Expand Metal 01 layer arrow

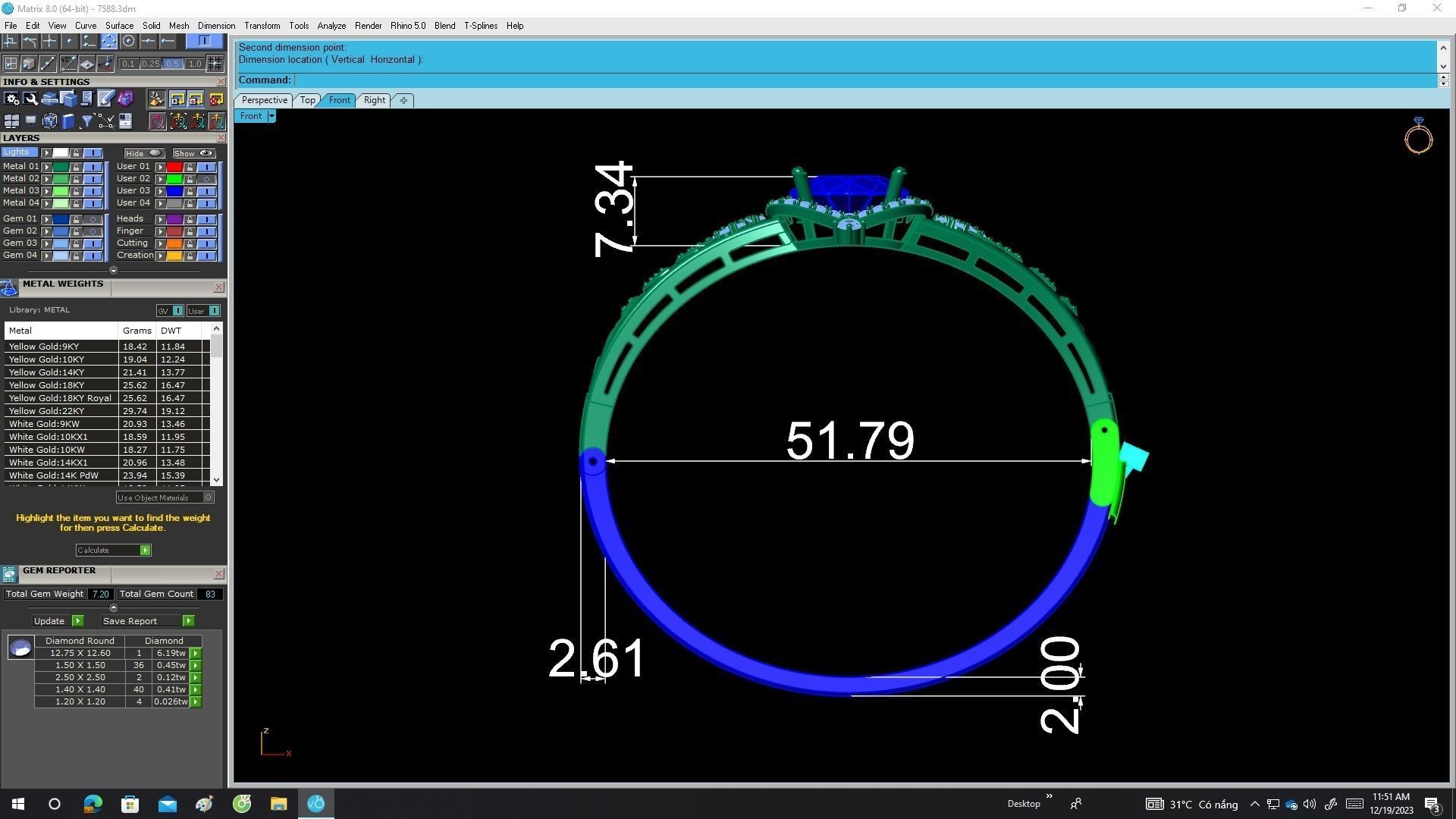pos(46,167)
